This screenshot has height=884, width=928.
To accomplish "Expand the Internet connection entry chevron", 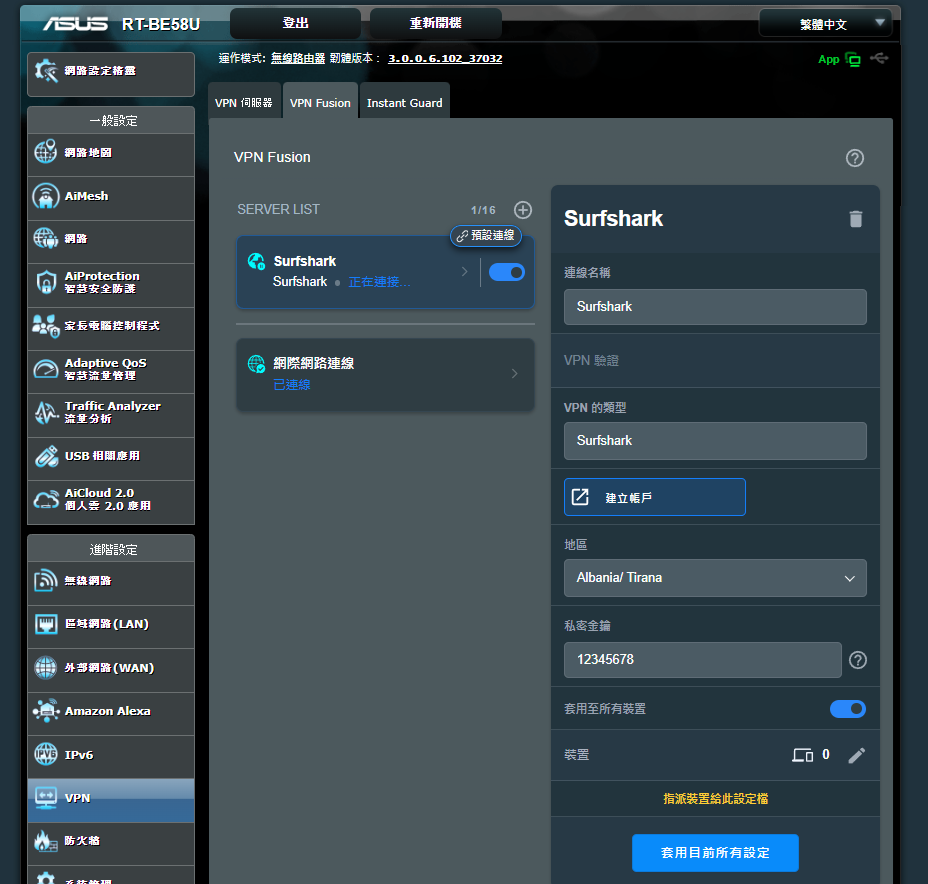I will 514,373.
